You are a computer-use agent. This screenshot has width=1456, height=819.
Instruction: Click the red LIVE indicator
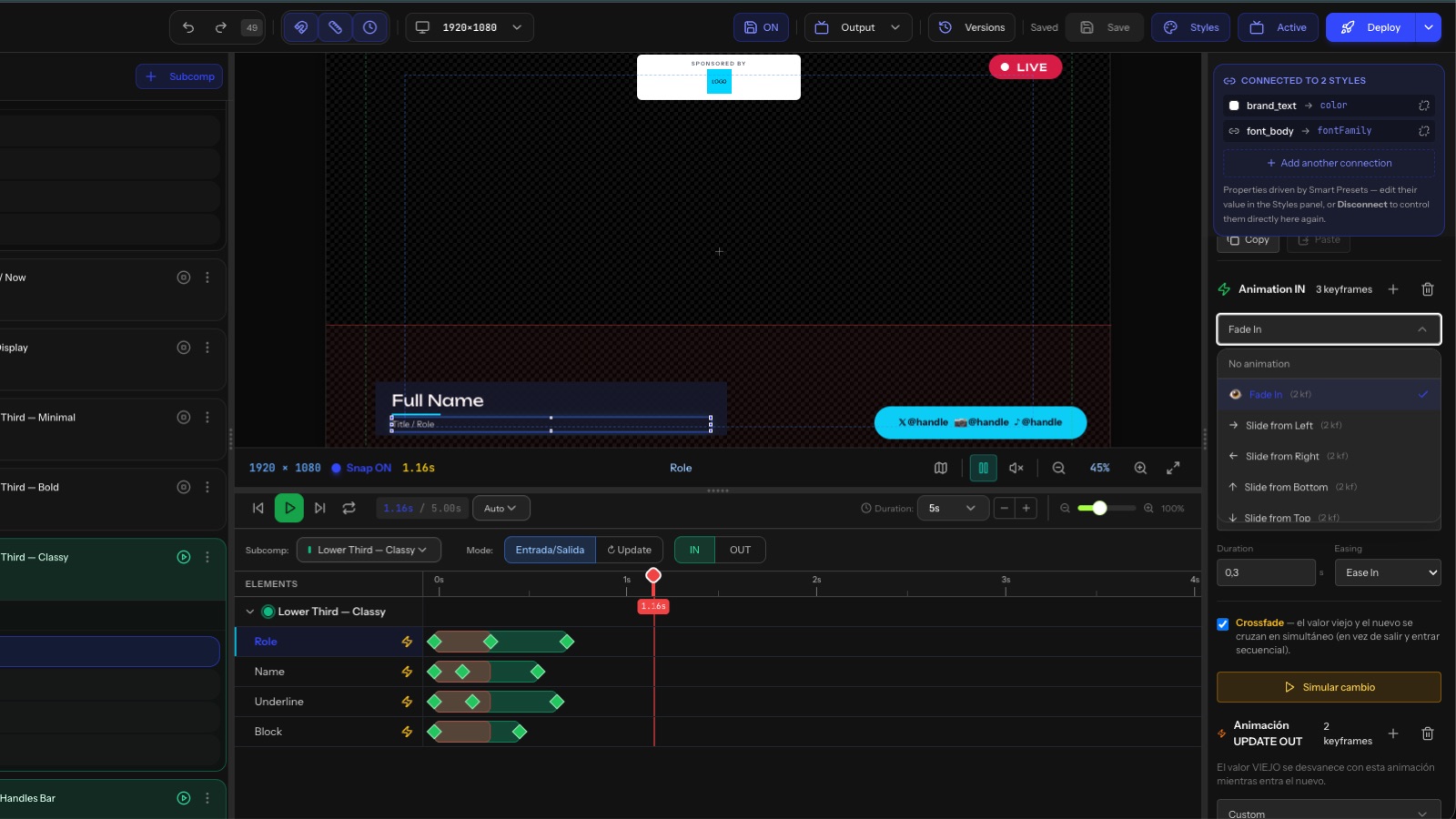[1026, 67]
